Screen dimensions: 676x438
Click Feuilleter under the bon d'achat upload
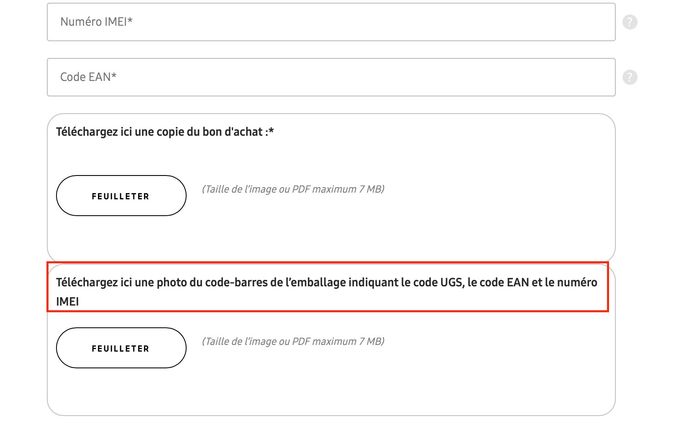[121, 196]
